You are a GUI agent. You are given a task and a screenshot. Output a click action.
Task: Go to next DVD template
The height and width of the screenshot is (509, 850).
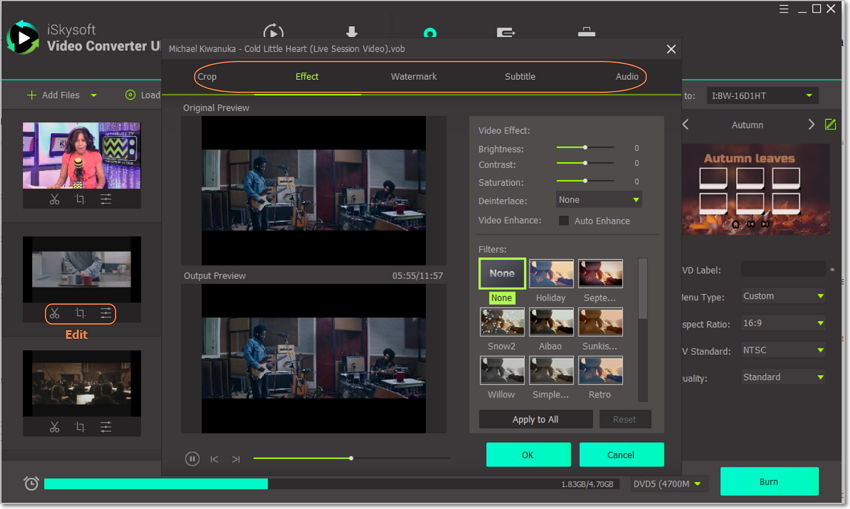[812, 125]
